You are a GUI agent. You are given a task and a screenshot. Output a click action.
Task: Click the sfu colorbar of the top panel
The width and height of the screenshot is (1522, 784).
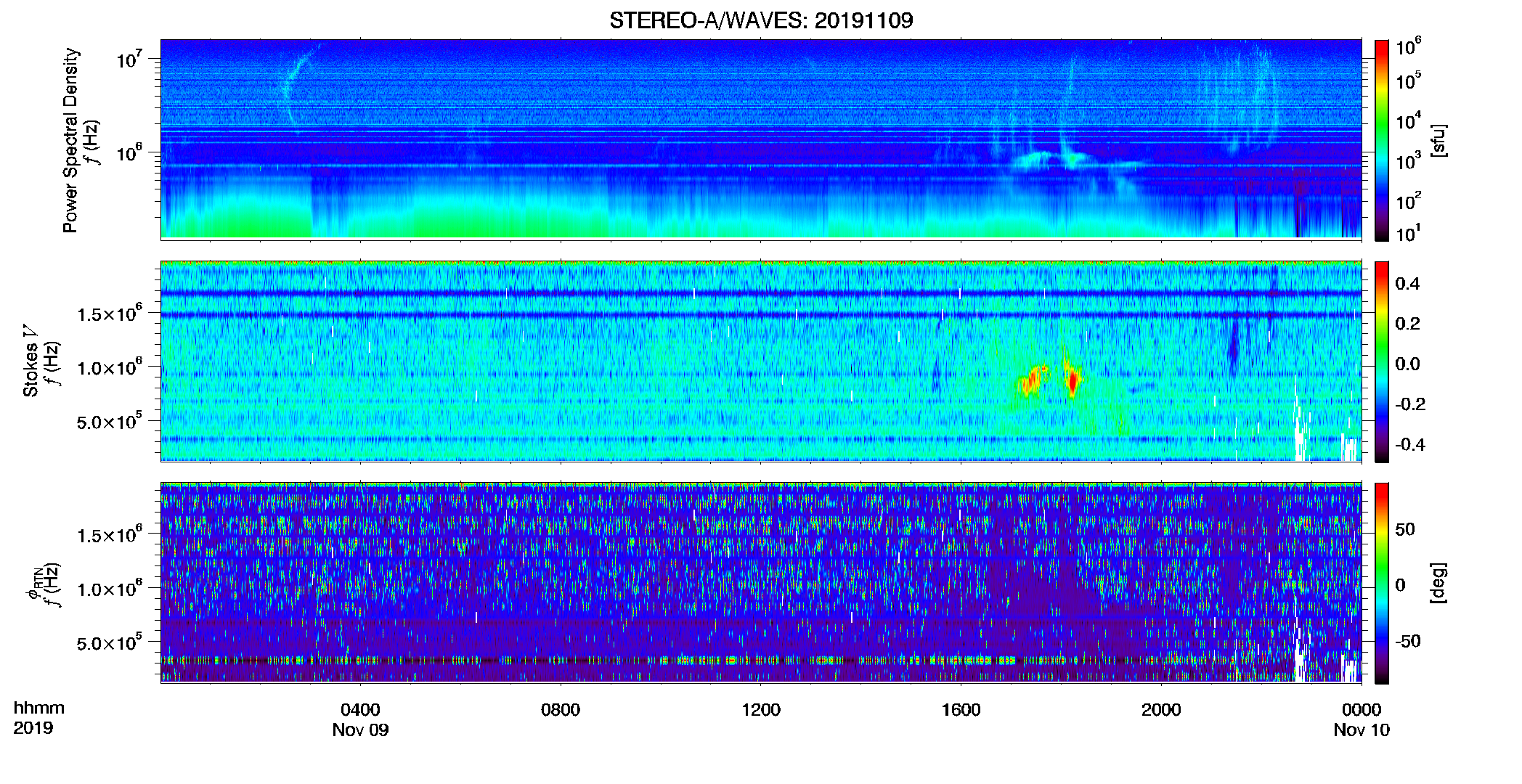coord(1382,140)
